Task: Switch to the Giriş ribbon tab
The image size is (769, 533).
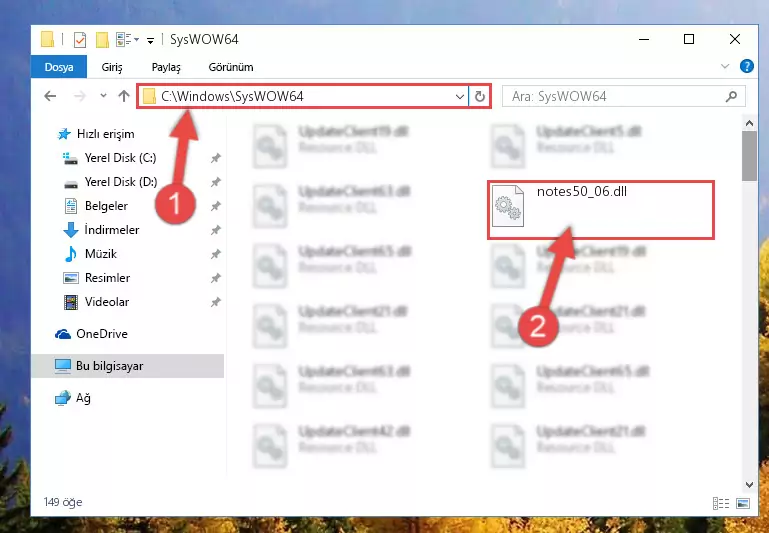Action: [112, 67]
